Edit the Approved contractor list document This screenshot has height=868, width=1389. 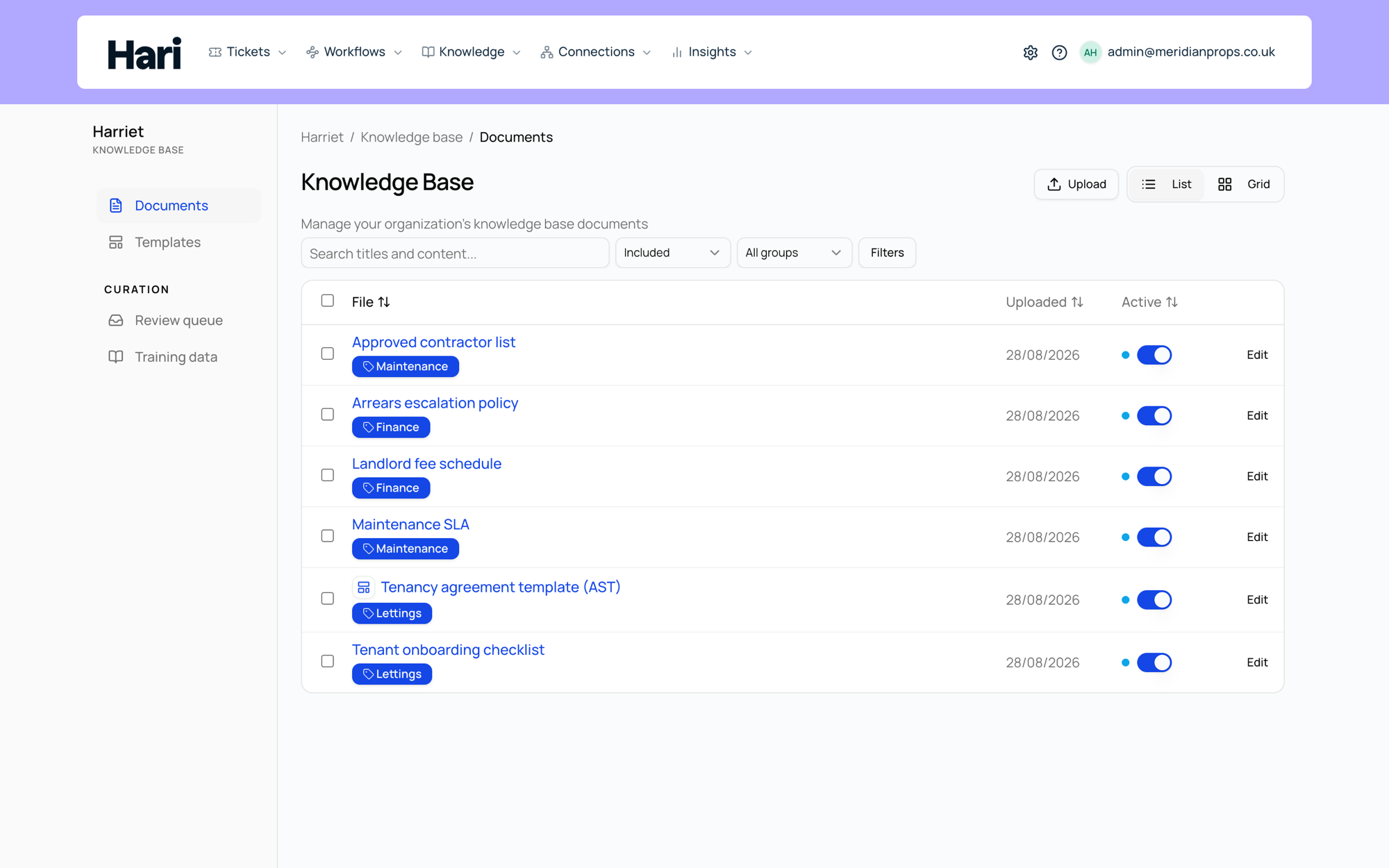pos(1257,355)
